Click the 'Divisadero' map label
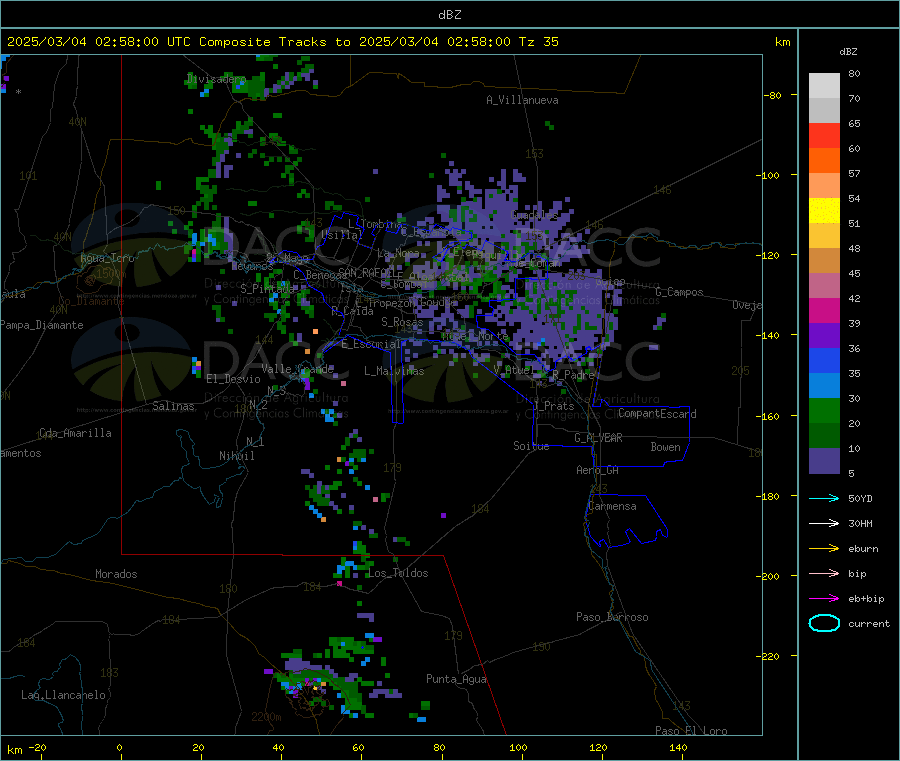The height and width of the screenshot is (761, 900). (x=216, y=79)
